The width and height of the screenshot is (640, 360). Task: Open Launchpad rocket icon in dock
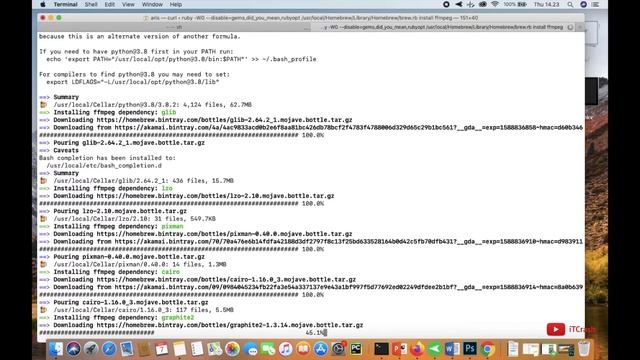coord(91,349)
